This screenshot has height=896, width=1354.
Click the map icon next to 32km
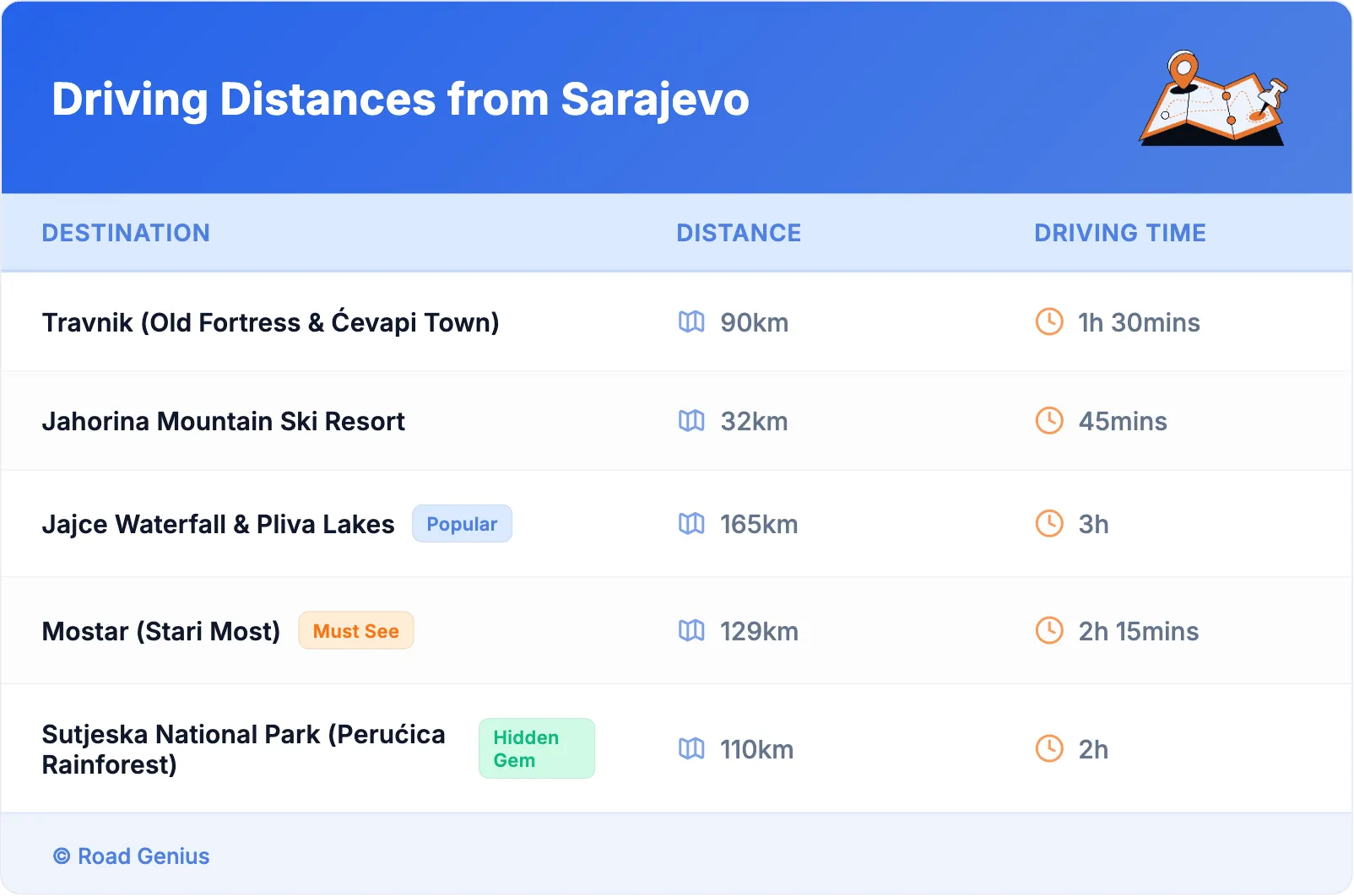[x=691, y=420]
